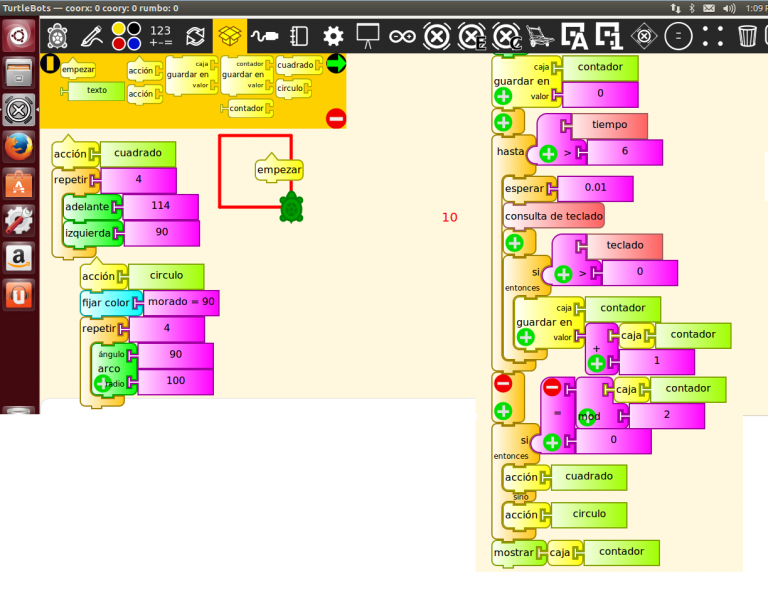Open the gear extras palette
Viewport: 768px width, 600px height.
click(x=333, y=36)
